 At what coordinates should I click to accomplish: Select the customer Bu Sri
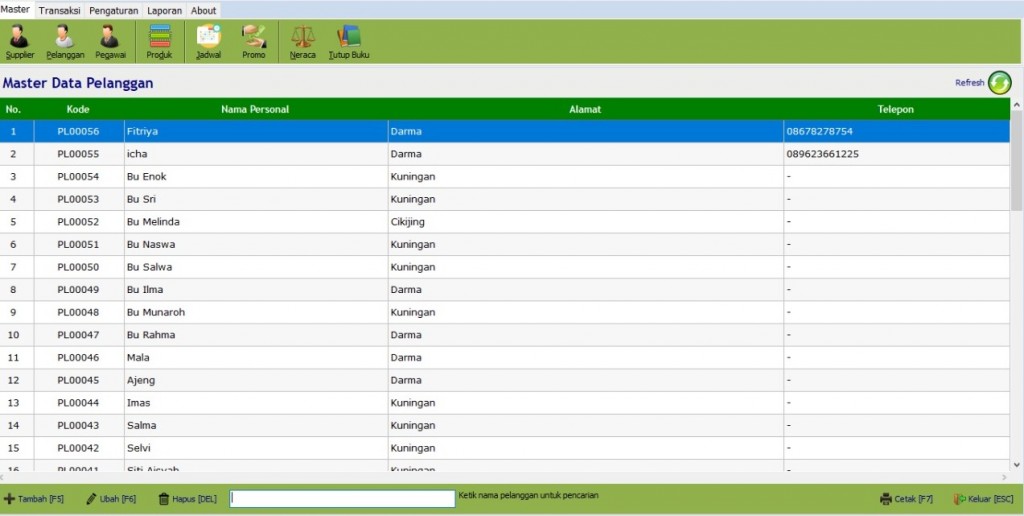click(505, 199)
